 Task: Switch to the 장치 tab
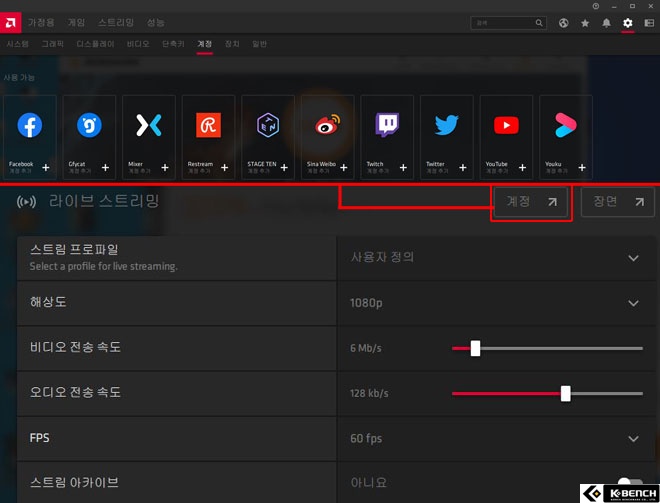(232, 44)
